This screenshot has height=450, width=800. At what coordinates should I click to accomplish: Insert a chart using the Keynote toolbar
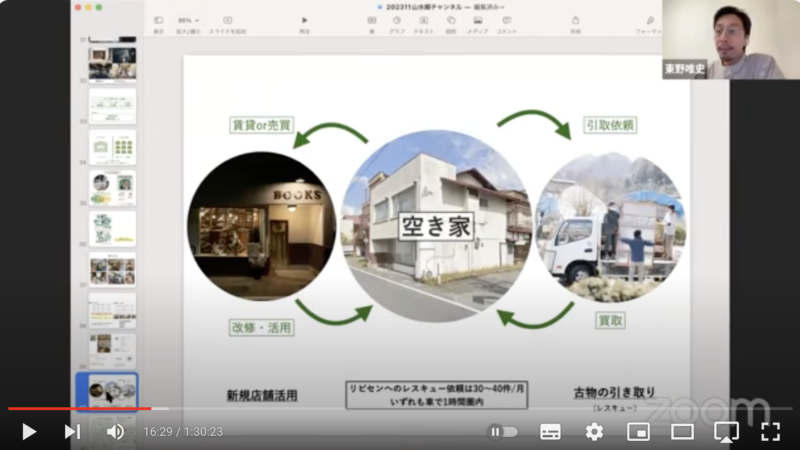coord(397,21)
